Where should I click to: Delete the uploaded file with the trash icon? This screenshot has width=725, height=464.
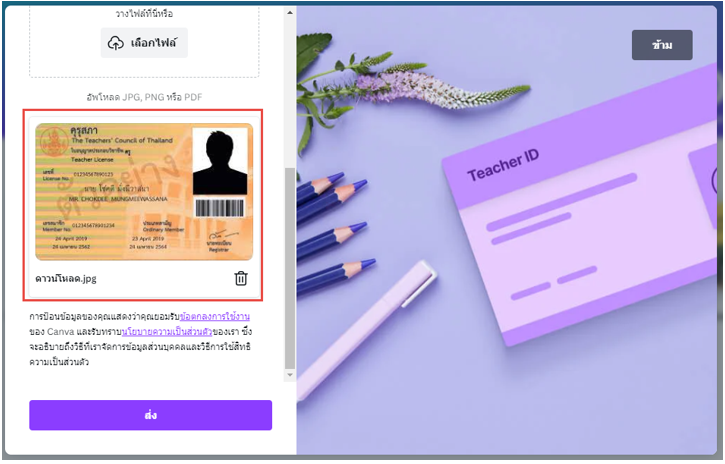pos(241,279)
